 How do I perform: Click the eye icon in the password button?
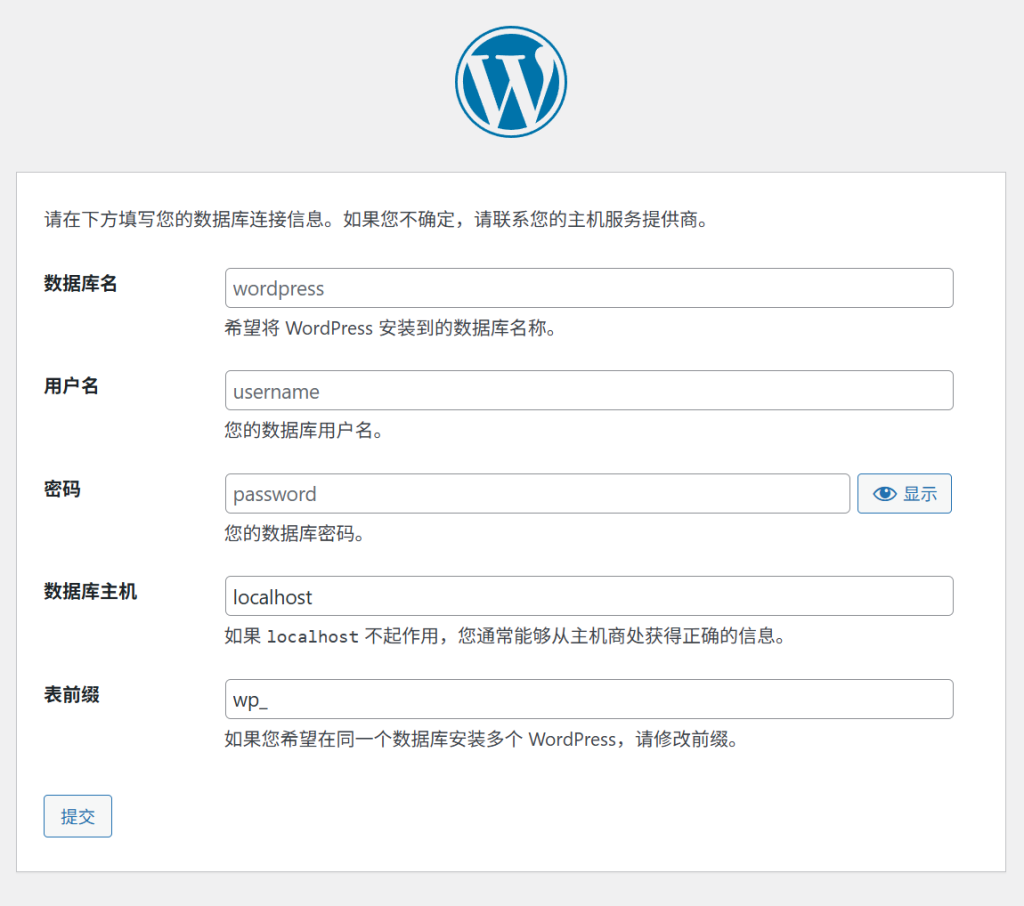click(884, 494)
